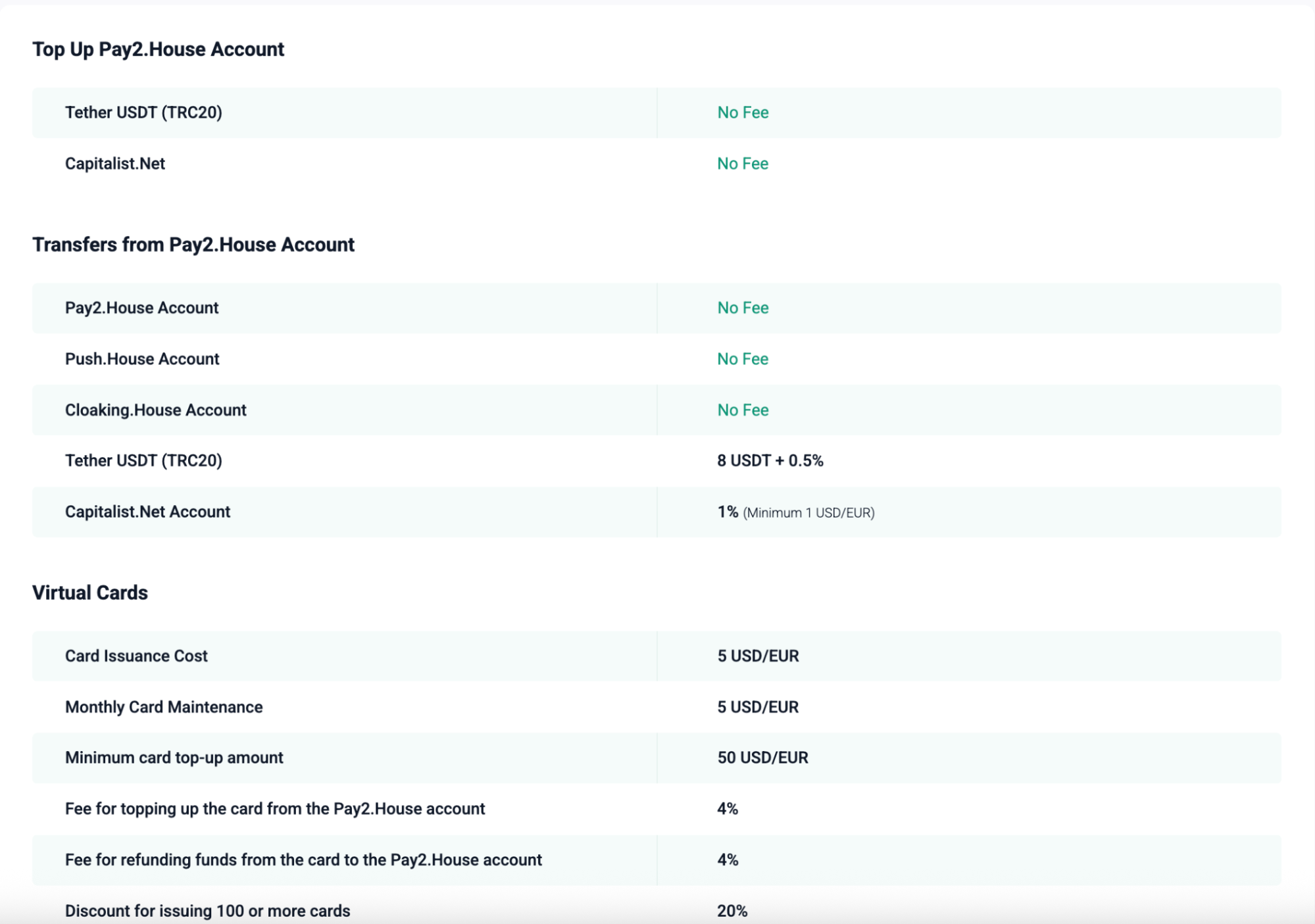Click the "Top Up Pay2.House Account" heading

158,49
